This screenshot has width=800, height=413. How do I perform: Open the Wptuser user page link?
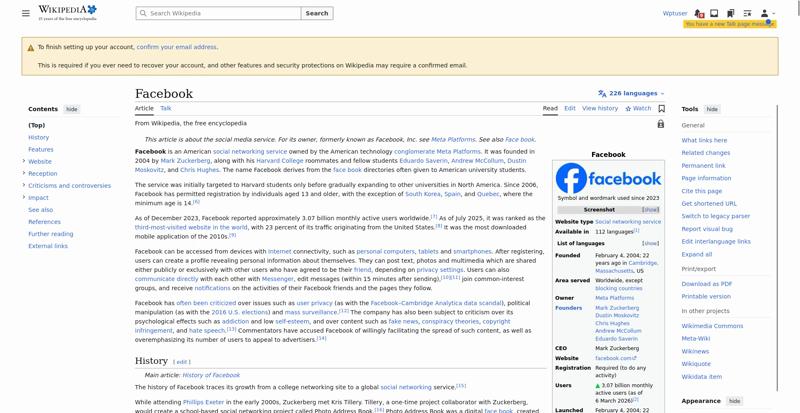click(675, 13)
